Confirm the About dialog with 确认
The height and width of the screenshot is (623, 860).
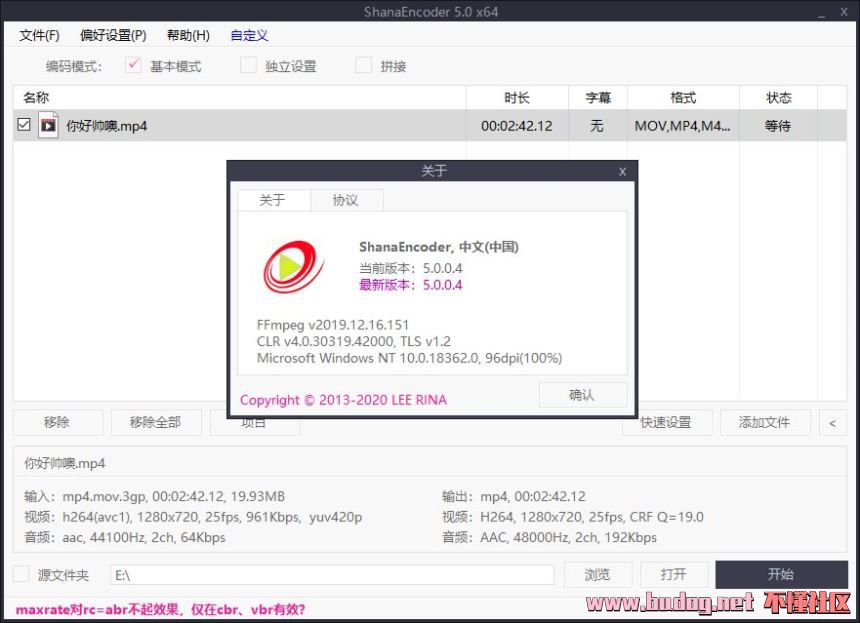click(x=582, y=395)
